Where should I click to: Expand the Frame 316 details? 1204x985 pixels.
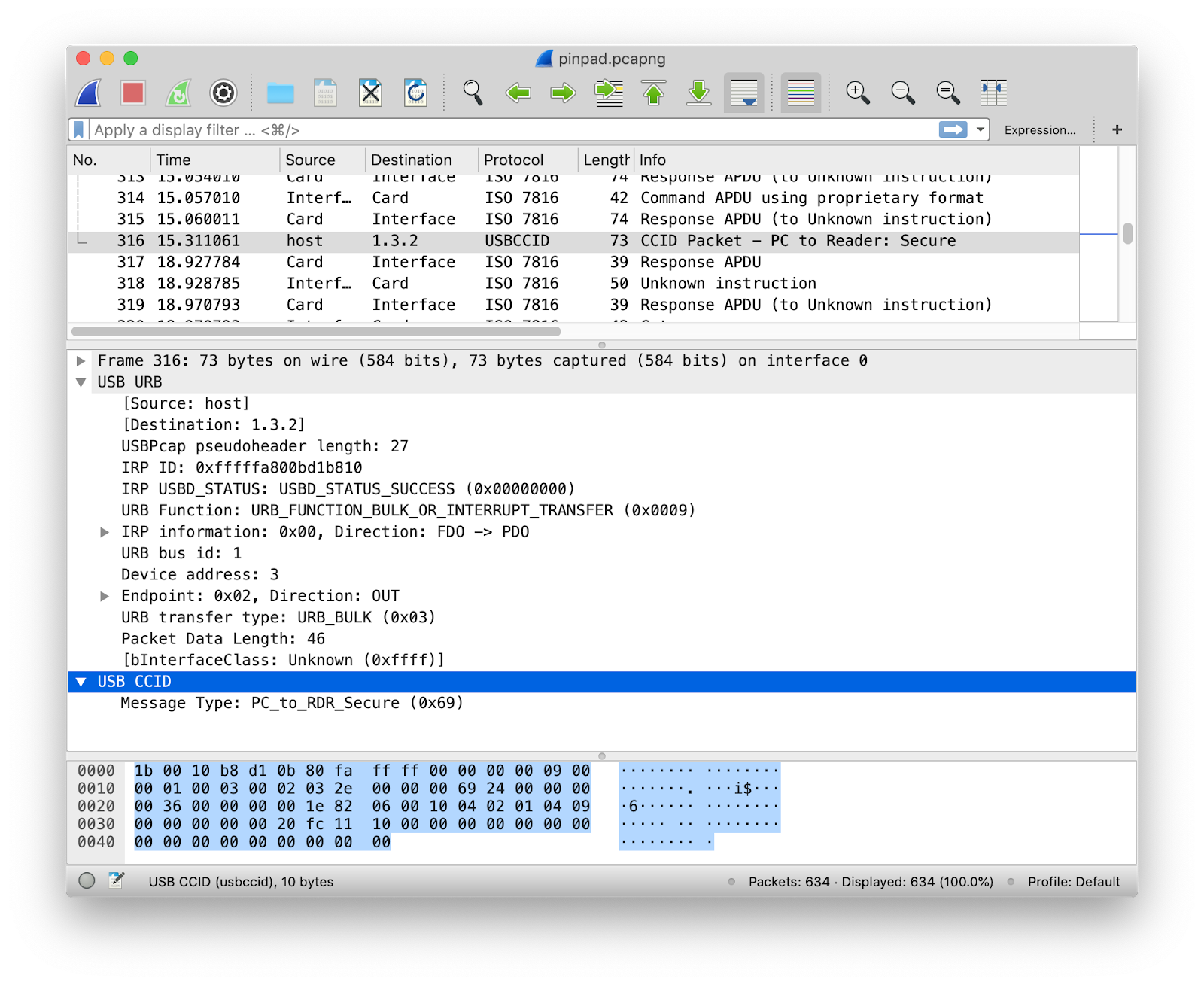pos(81,361)
